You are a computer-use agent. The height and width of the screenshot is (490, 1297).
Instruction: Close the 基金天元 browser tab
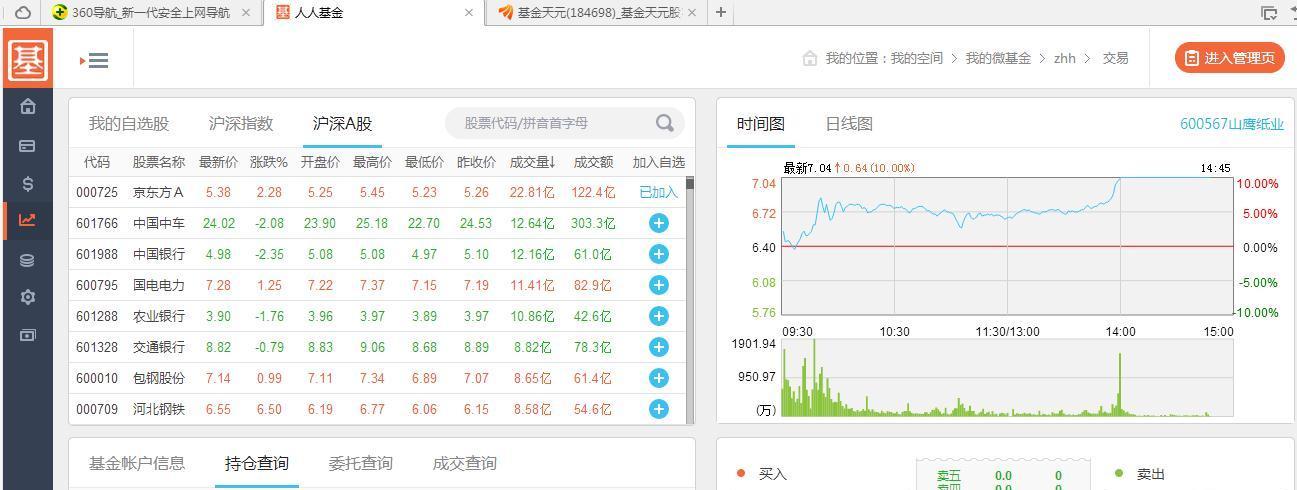[692, 12]
